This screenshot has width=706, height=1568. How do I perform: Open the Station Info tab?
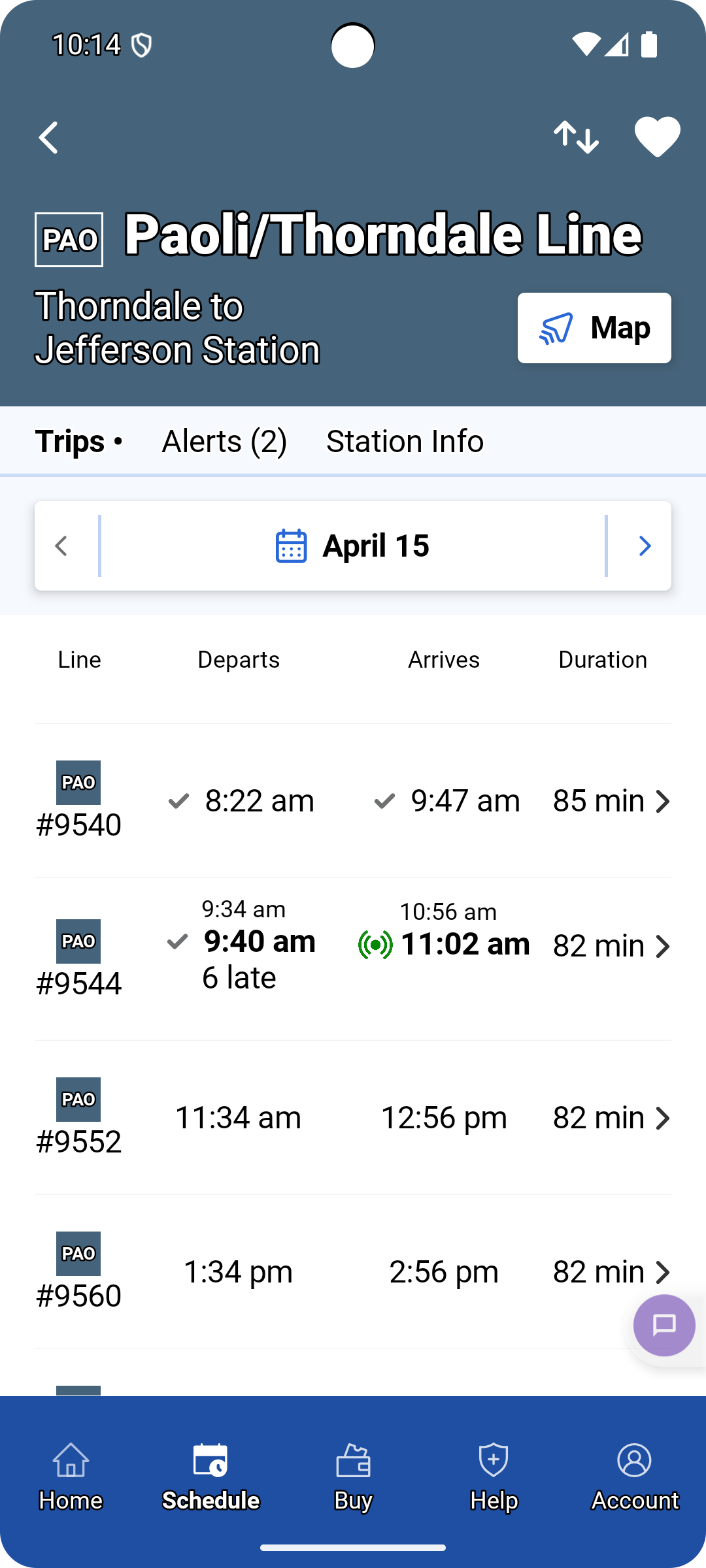click(x=405, y=442)
